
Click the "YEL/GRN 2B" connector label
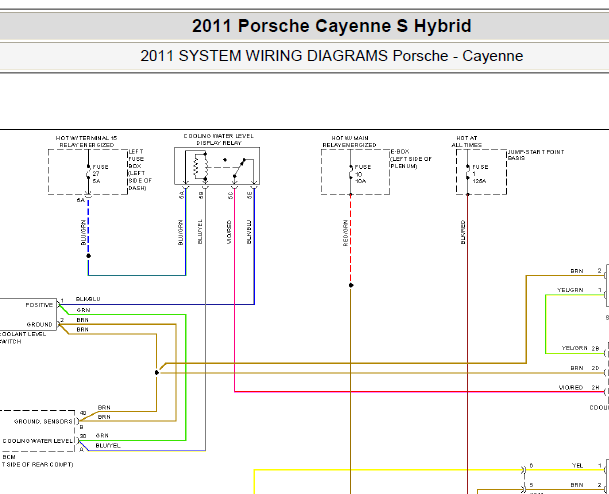pyautogui.click(x=581, y=348)
